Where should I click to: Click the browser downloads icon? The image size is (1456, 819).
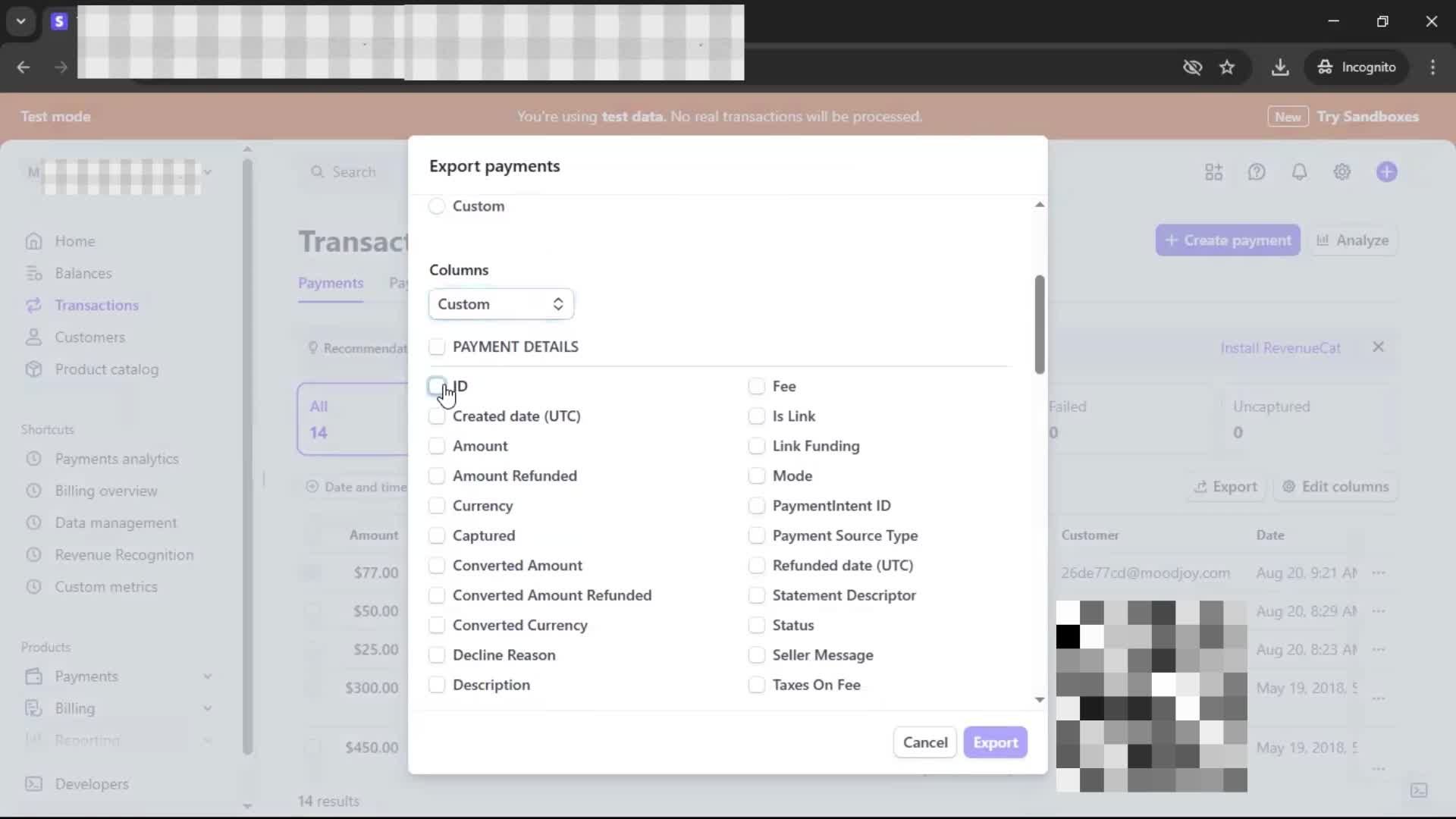1279,67
